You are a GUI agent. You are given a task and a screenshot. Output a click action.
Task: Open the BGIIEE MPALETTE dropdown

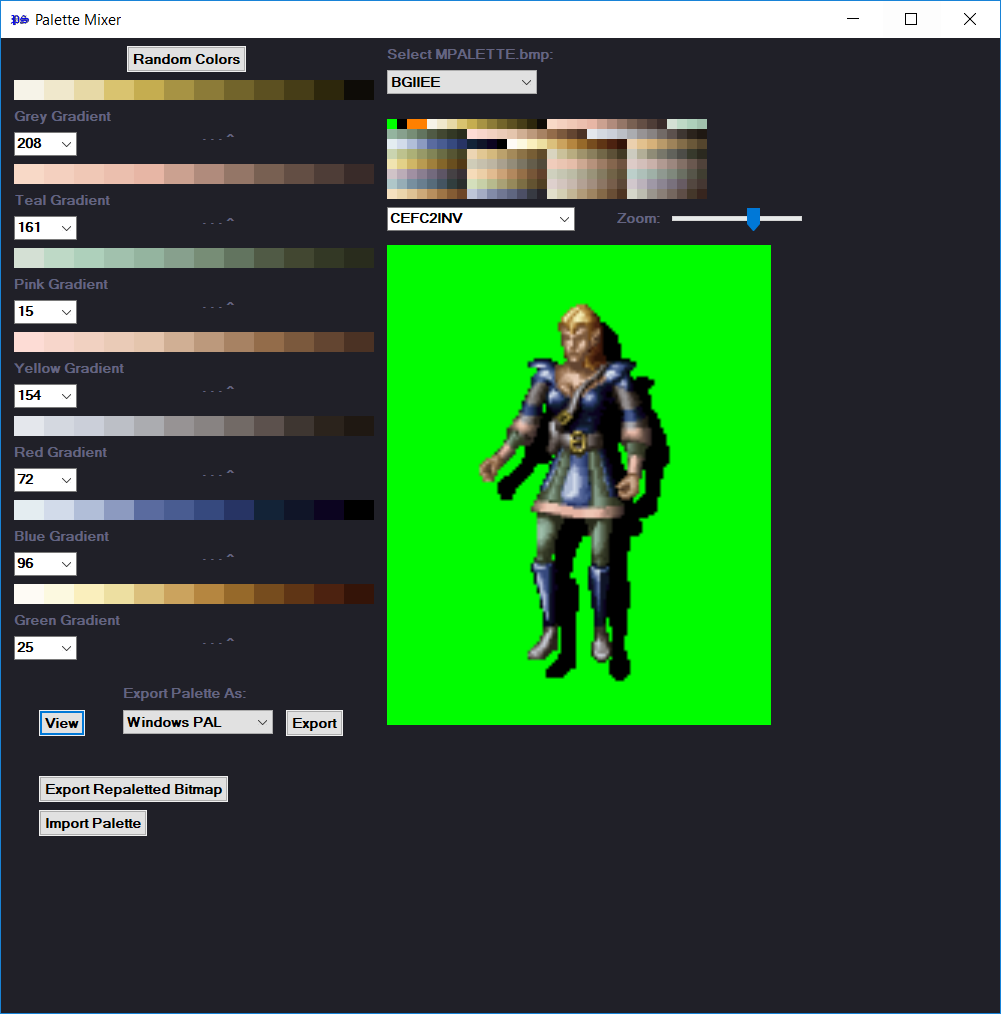click(x=462, y=82)
